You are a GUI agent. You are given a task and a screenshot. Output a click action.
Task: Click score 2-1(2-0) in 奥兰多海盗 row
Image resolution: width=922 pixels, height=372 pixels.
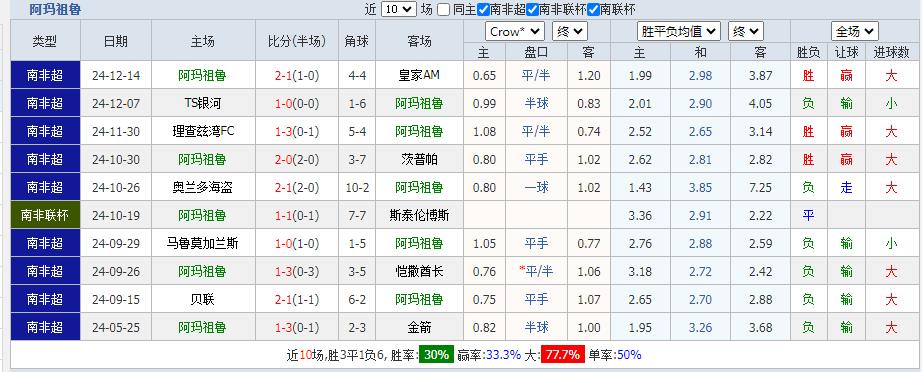coord(297,187)
